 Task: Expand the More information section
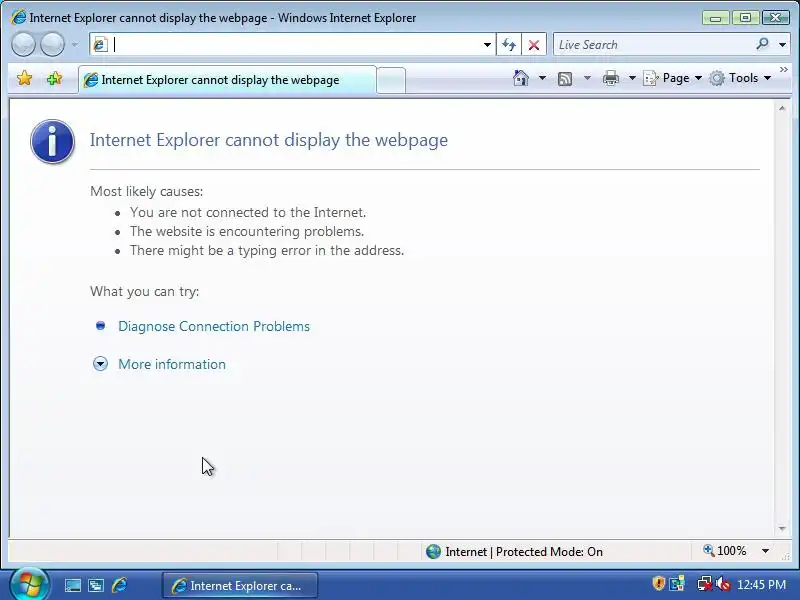click(172, 364)
